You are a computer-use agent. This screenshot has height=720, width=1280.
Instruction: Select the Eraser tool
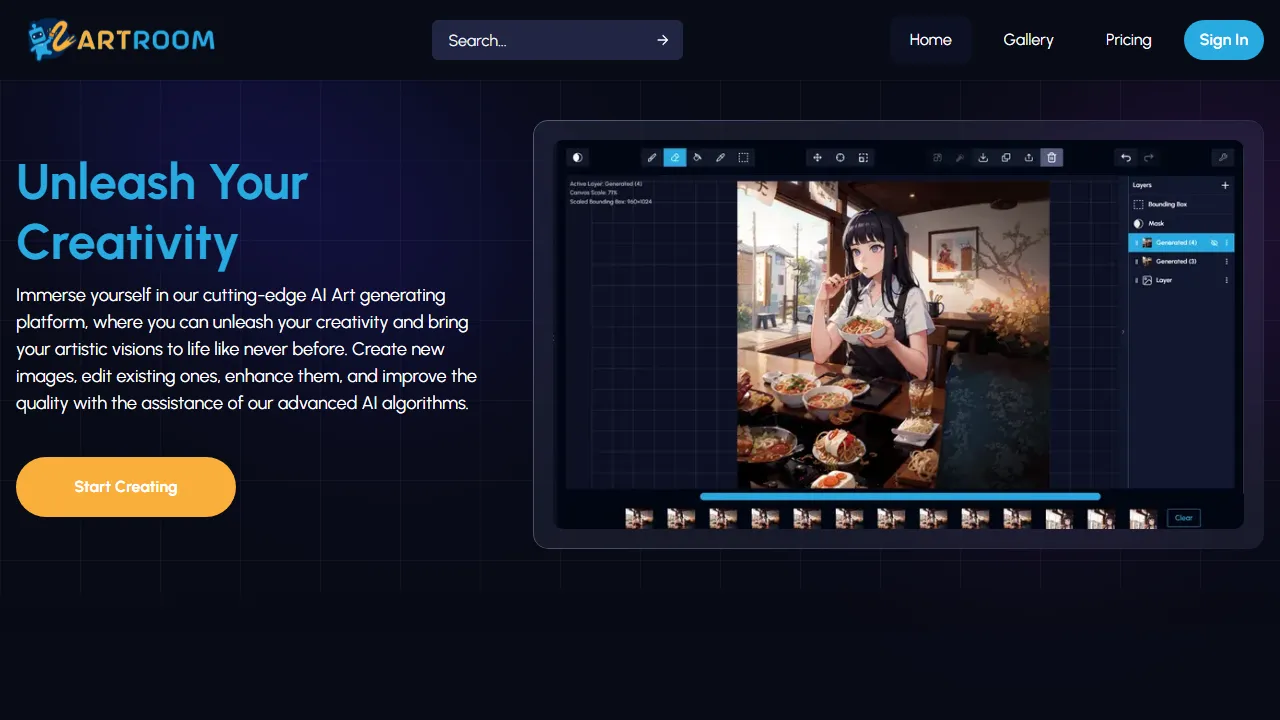675,157
